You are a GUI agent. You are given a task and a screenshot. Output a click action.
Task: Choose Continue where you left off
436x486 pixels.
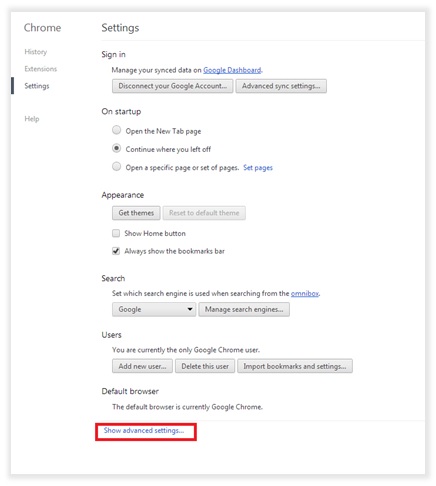coord(116,148)
